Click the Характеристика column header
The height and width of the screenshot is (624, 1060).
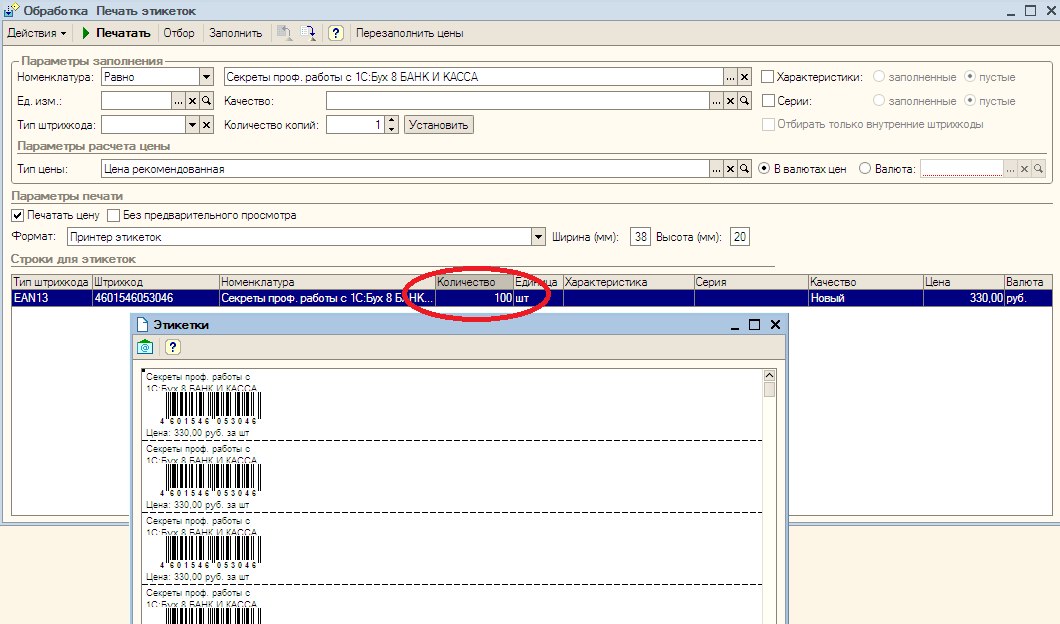click(629, 282)
